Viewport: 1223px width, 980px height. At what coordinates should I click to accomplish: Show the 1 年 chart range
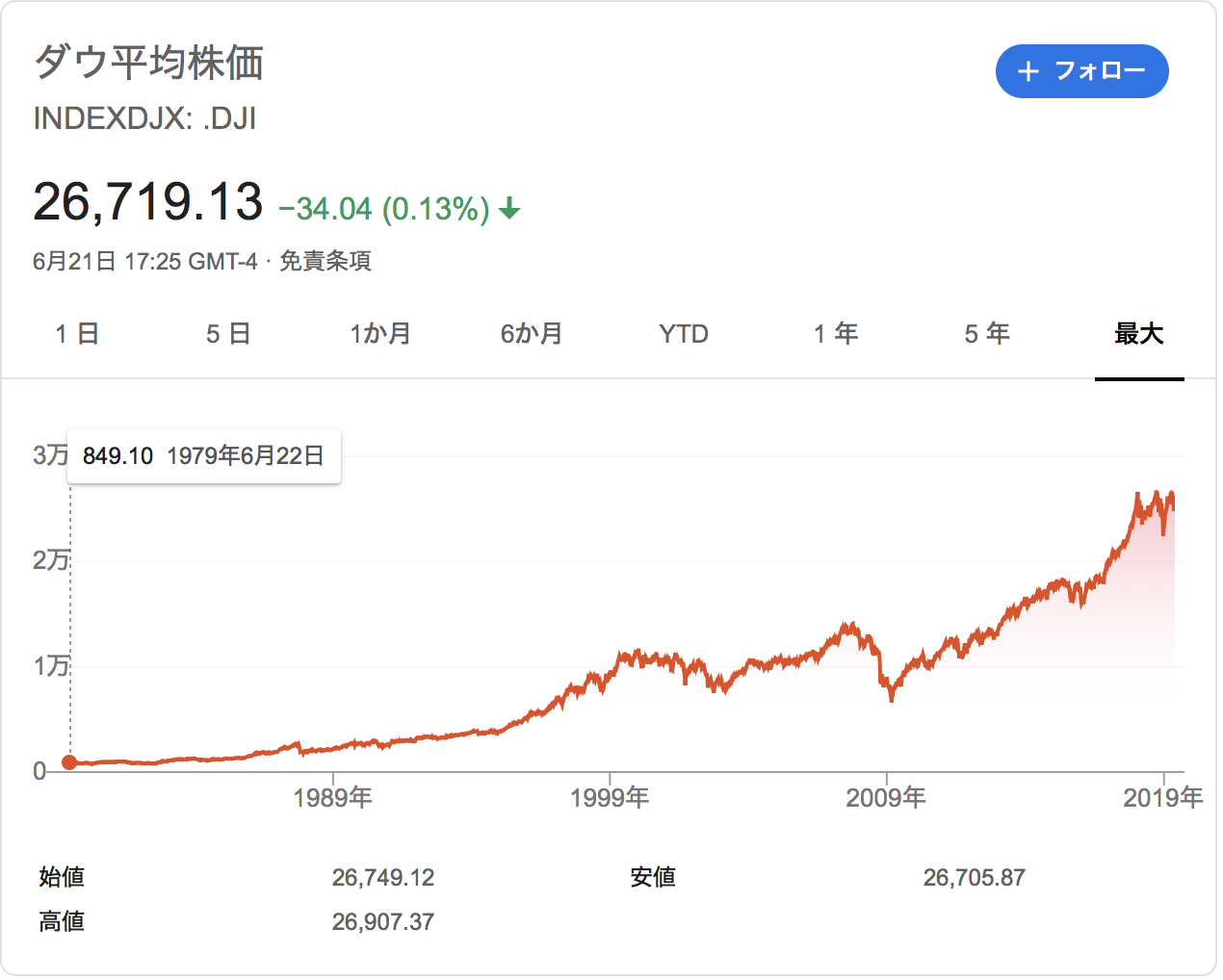[x=835, y=334]
